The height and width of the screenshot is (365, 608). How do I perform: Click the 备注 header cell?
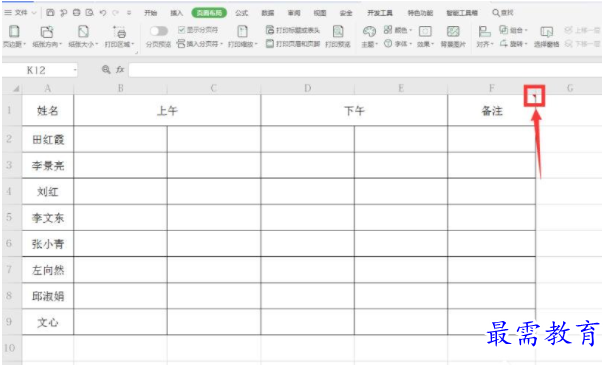[x=492, y=111]
